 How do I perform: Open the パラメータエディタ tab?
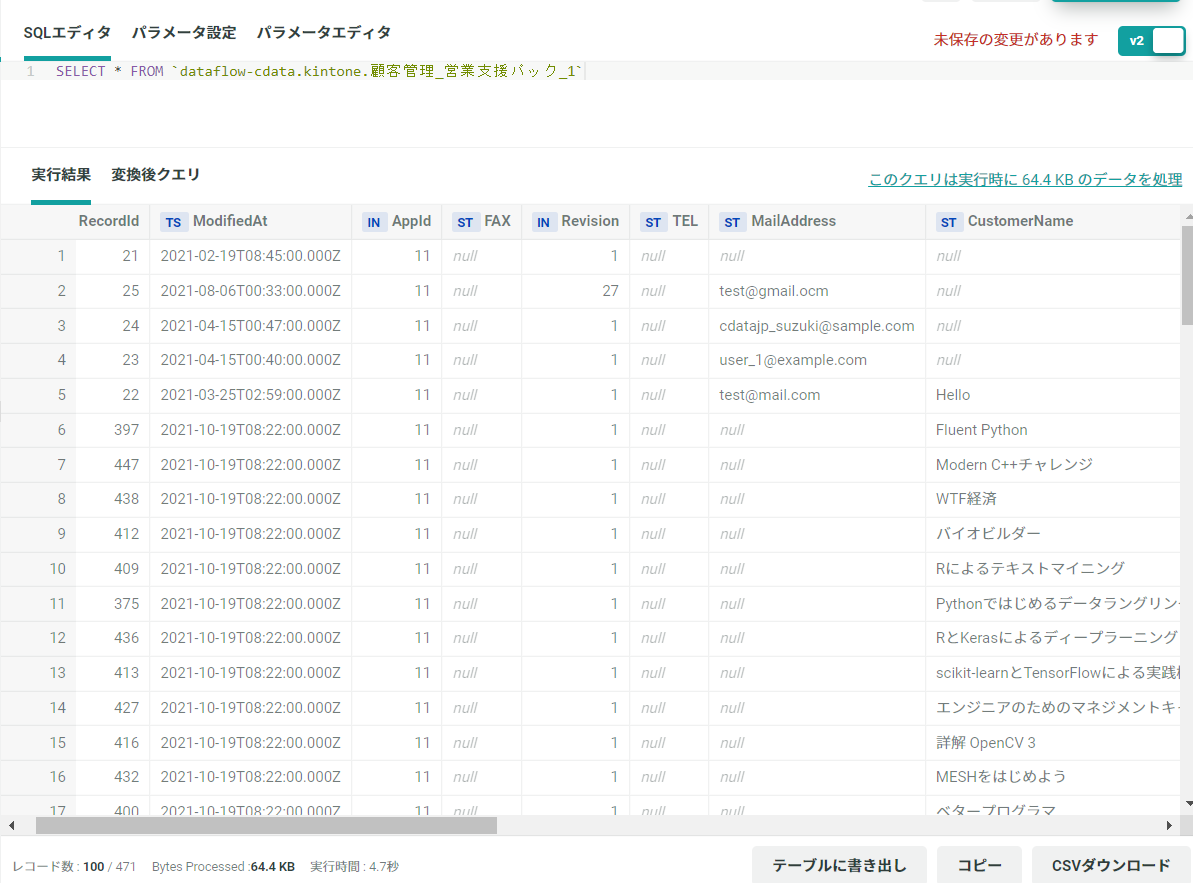(323, 33)
